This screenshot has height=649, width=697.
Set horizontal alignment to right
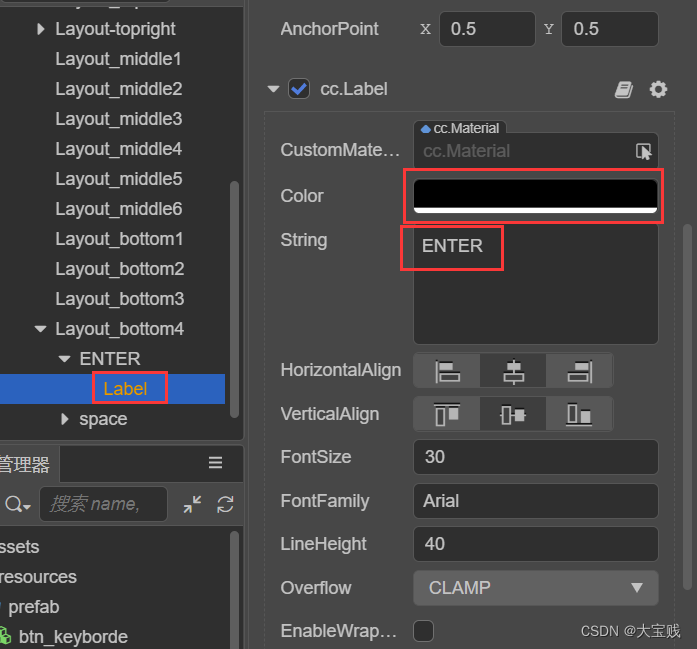579,371
